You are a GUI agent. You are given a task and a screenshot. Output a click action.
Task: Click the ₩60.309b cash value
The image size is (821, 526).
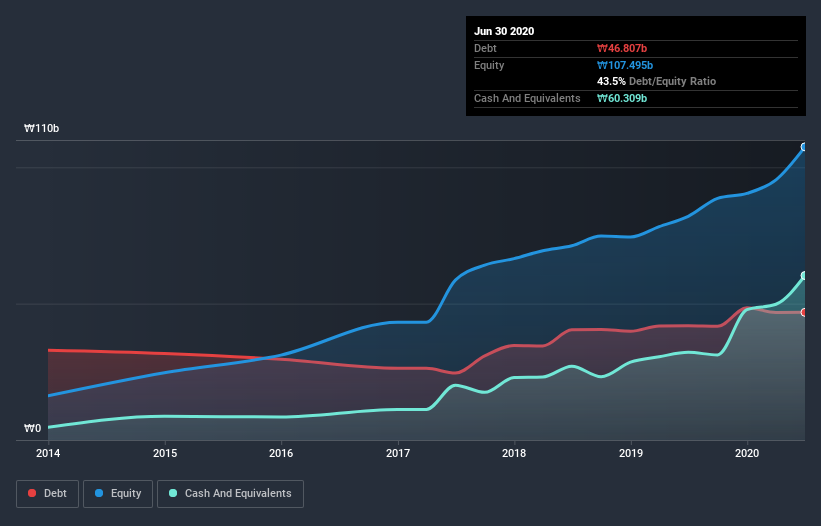click(622, 98)
